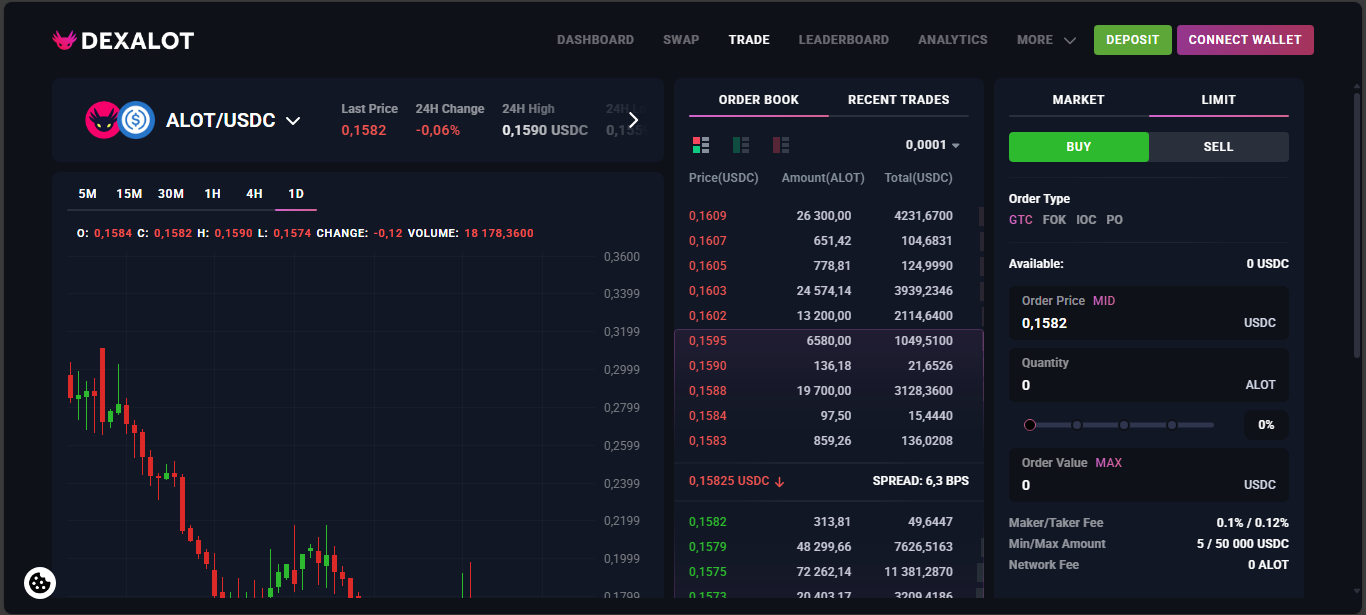
Task: Show bids-only order book view icon
Action: pyautogui.click(x=741, y=145)
